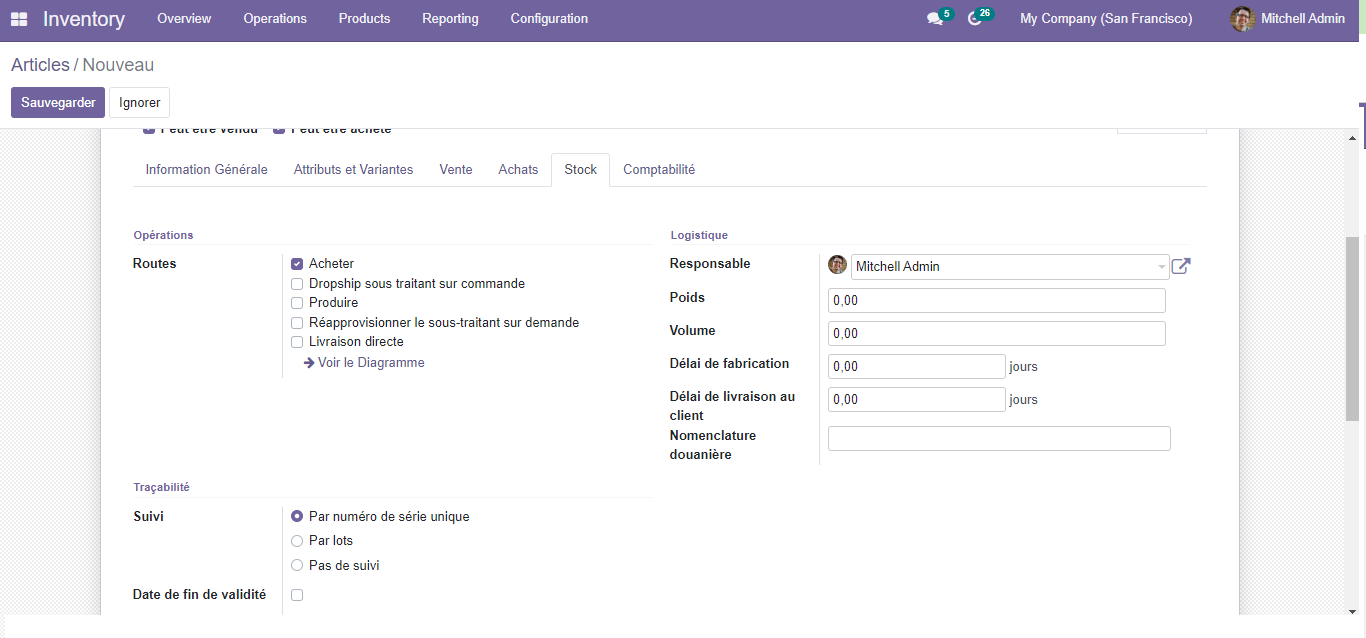Click the Sauvegarder button
The image size is (1366, 638).
click(x=58, y=103)
